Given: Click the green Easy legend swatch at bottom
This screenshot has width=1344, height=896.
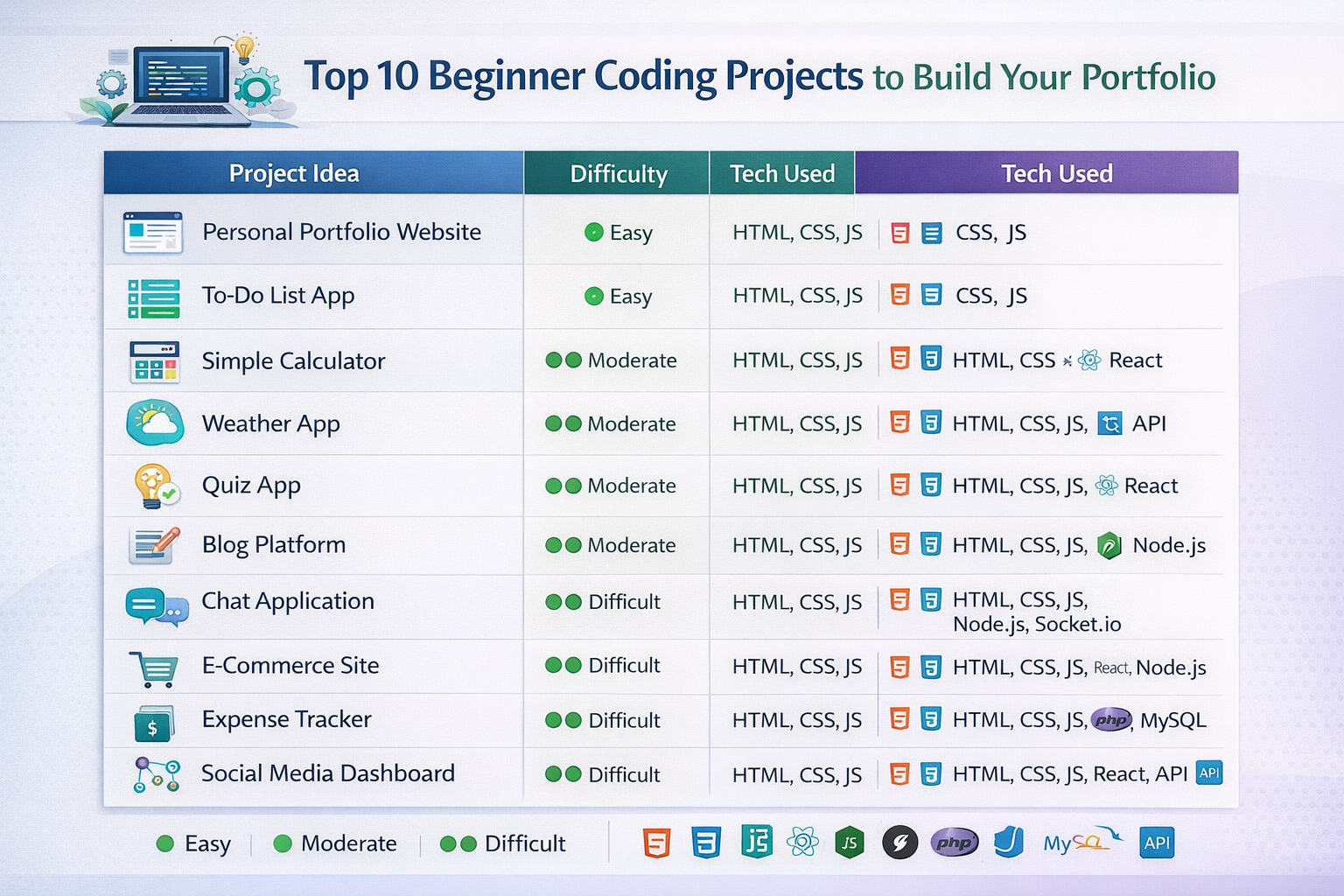Looking at the screenshot, I should point(165,843).
